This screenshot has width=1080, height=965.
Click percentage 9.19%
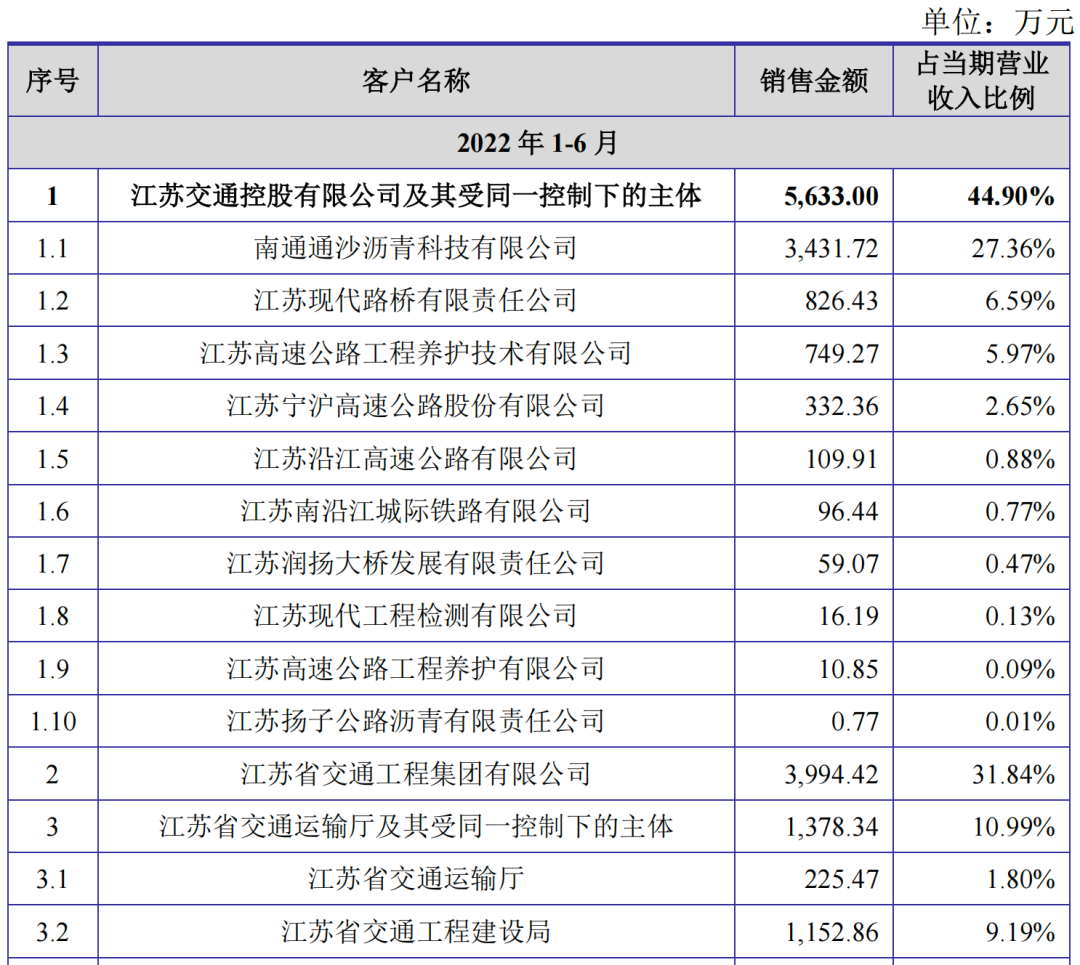pyautogui.click(x=1020, y=933)
